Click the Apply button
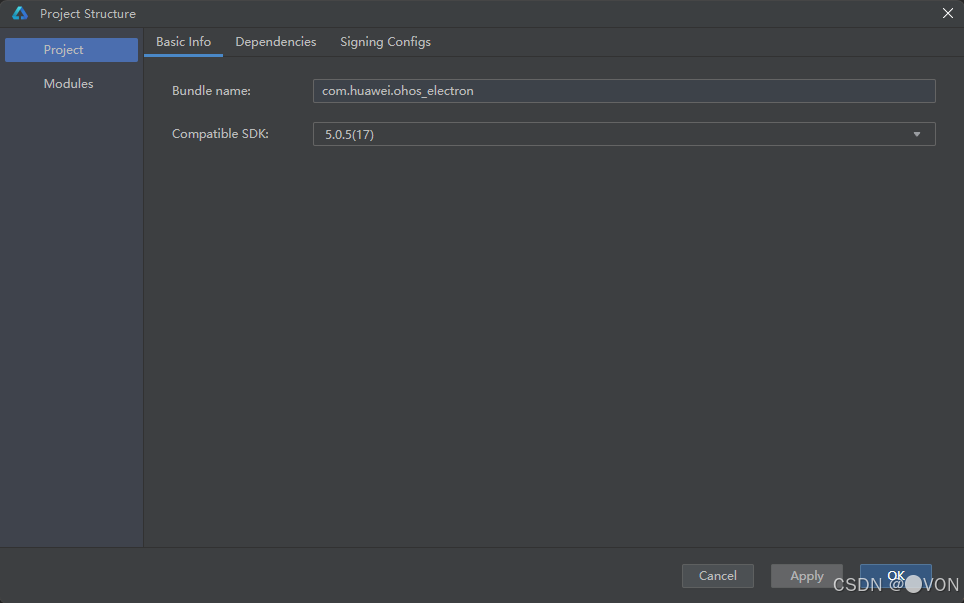This screenshot has width=964, height=603. pyautogui.click(x=807, y=576)
